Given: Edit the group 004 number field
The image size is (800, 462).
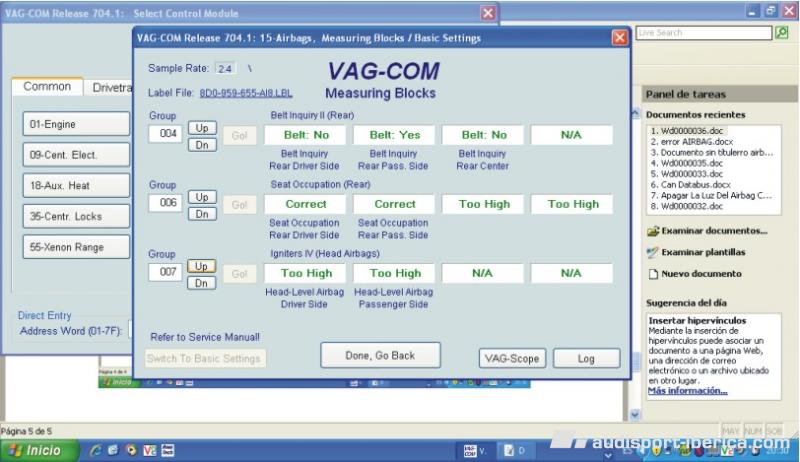Looking at the screenshot, I should click(x=165, y=134).
